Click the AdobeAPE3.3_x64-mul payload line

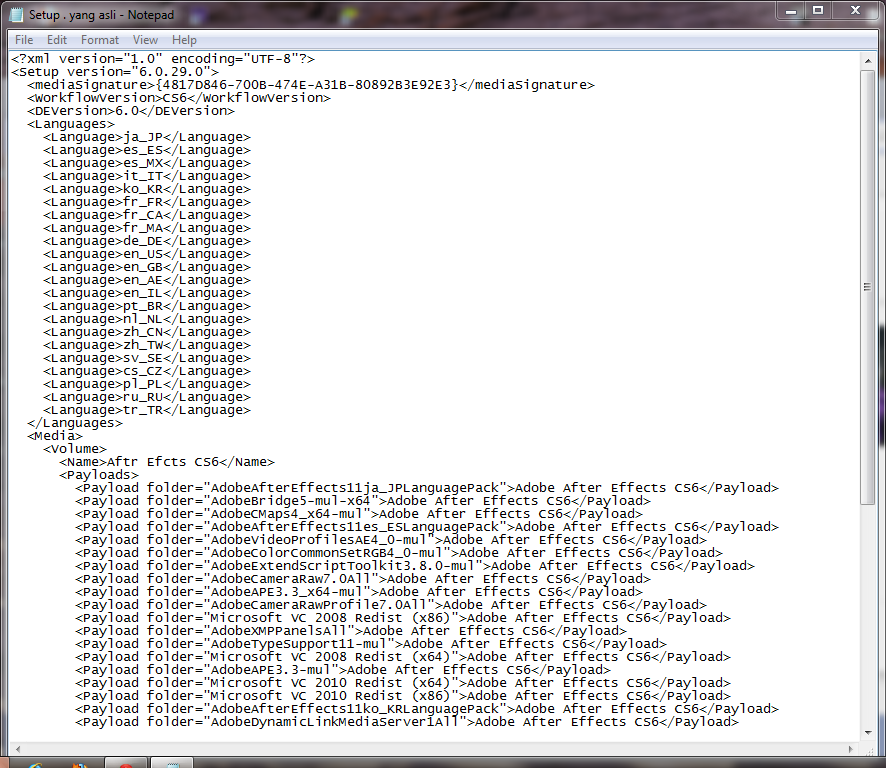point(359,592)
